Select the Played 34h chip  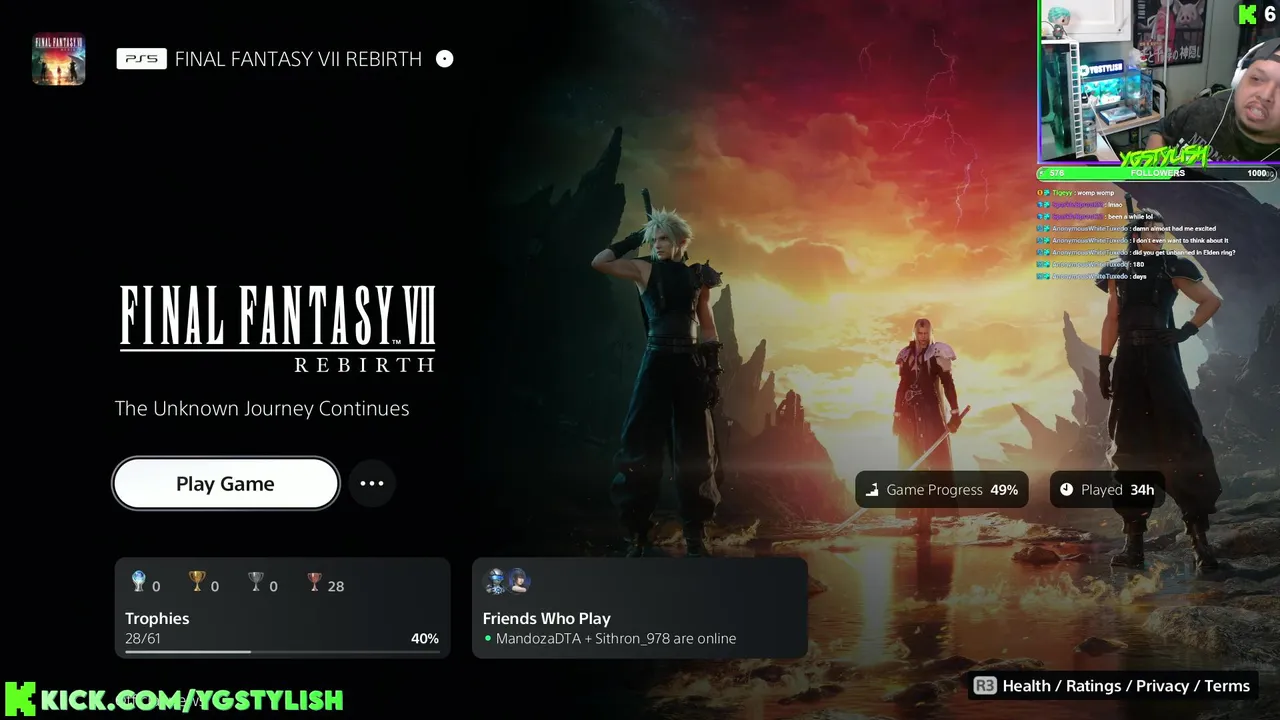(x=1107, y=489)
